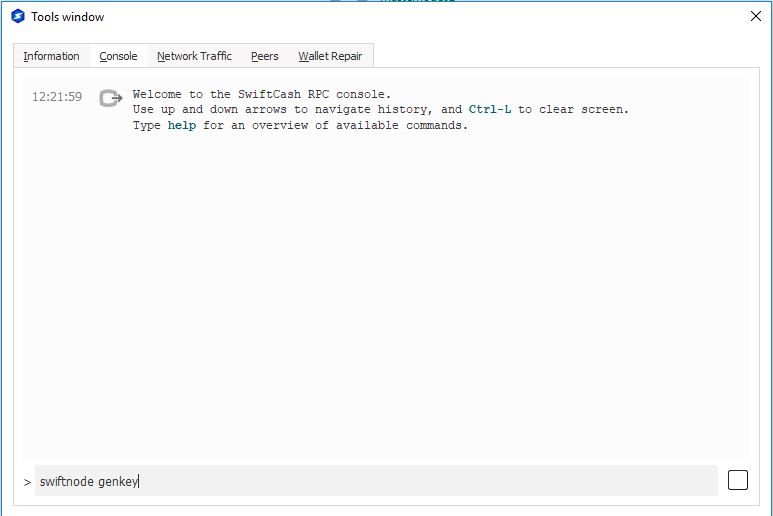This screenshot has height=516, width=773.
Task: Click the 'Ctrl-L' shortcut text
Action: [490, 109]
